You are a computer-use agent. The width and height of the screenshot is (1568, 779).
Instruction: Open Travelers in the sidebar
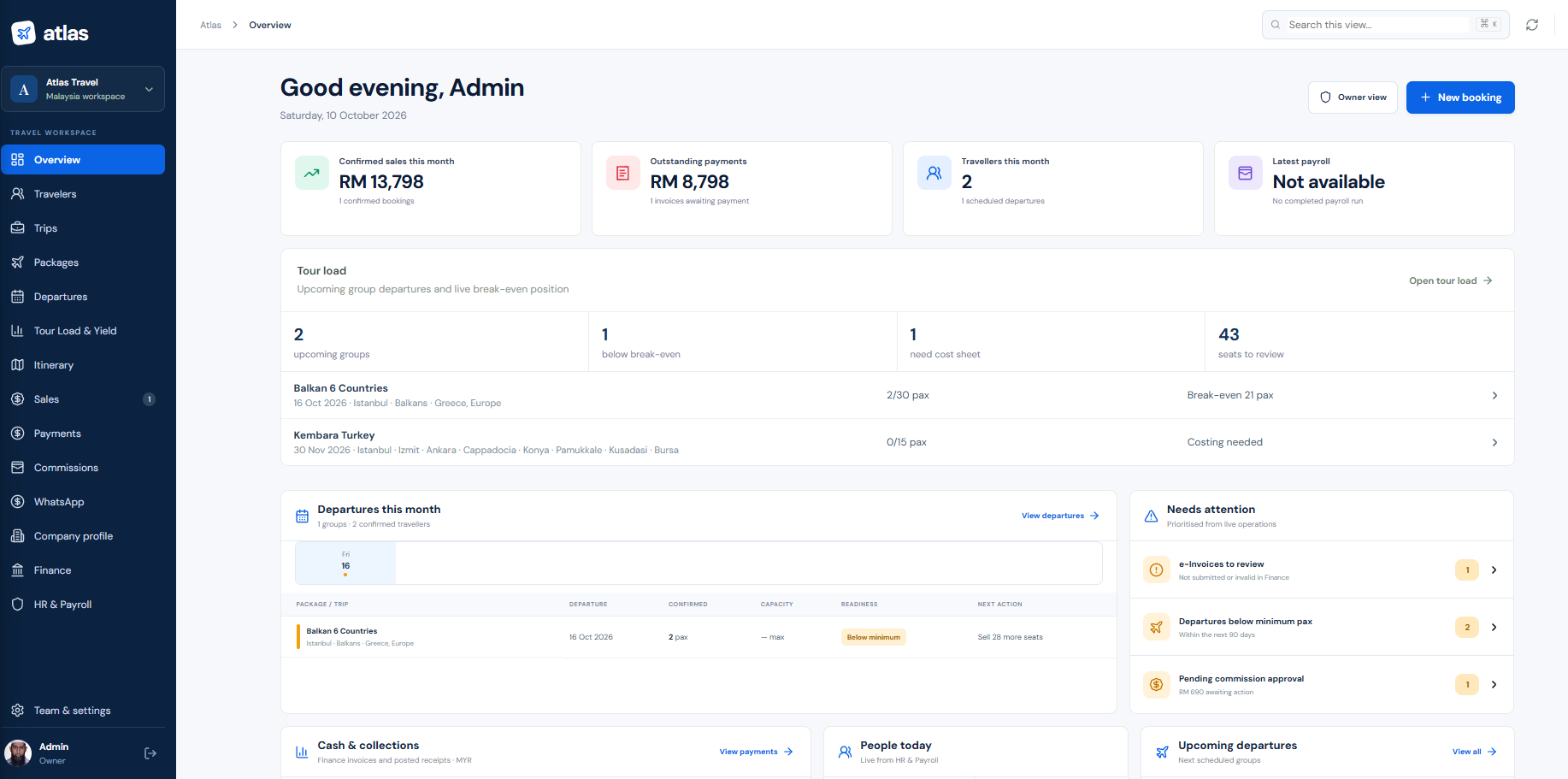coord(83,194)
